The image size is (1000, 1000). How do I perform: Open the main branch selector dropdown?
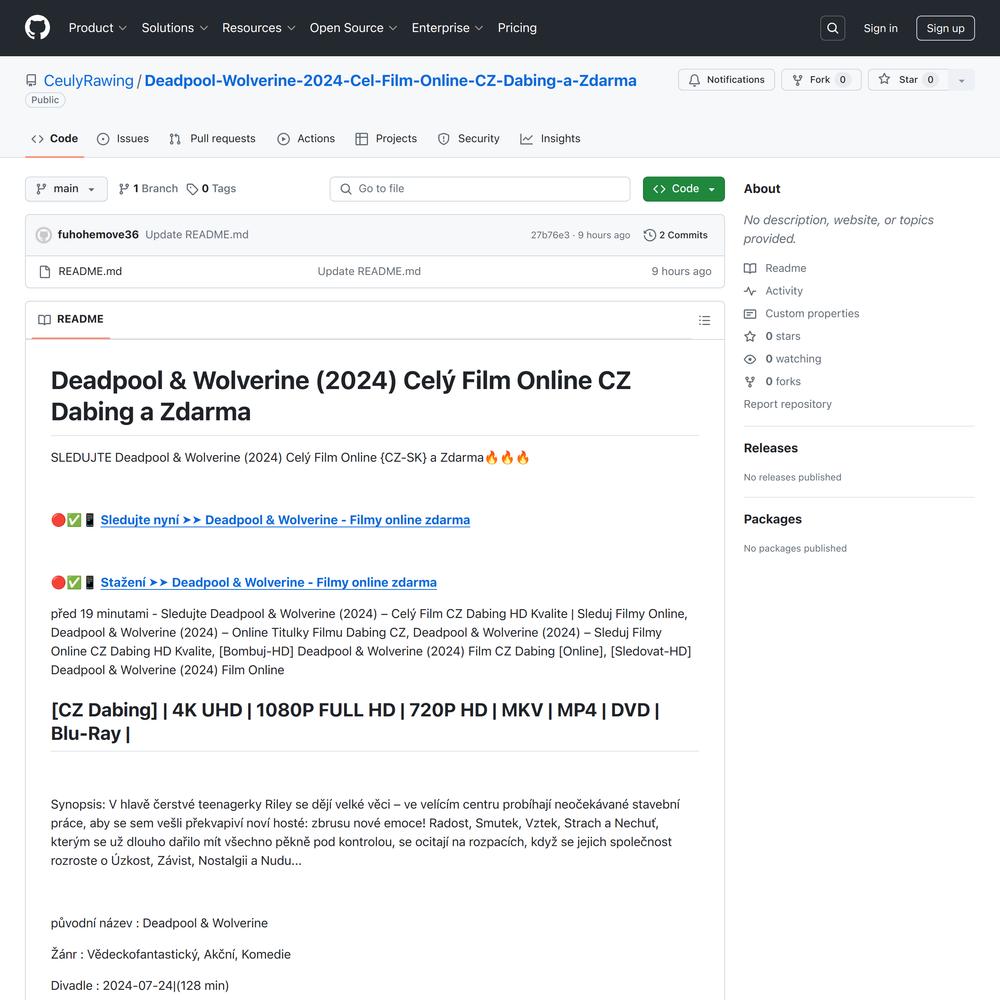66,189
